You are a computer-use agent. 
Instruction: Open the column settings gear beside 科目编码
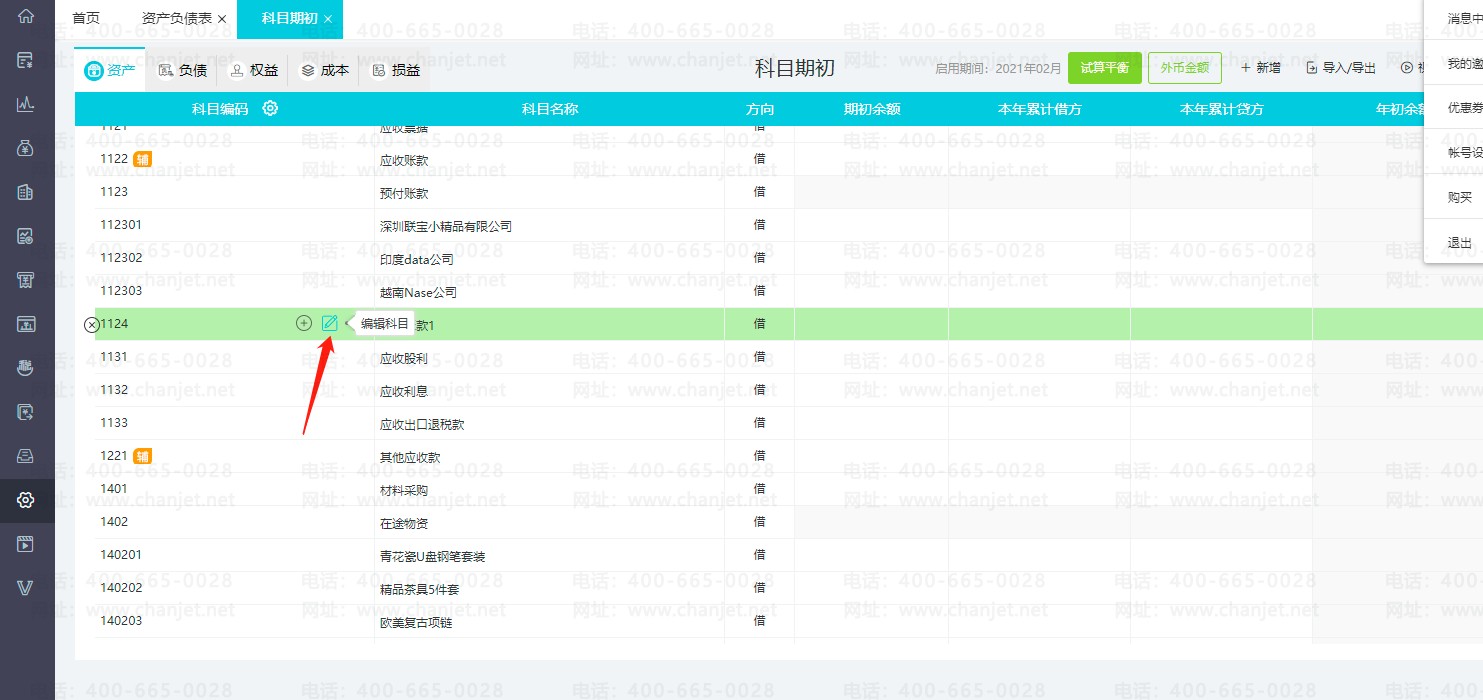coord(270,108)
